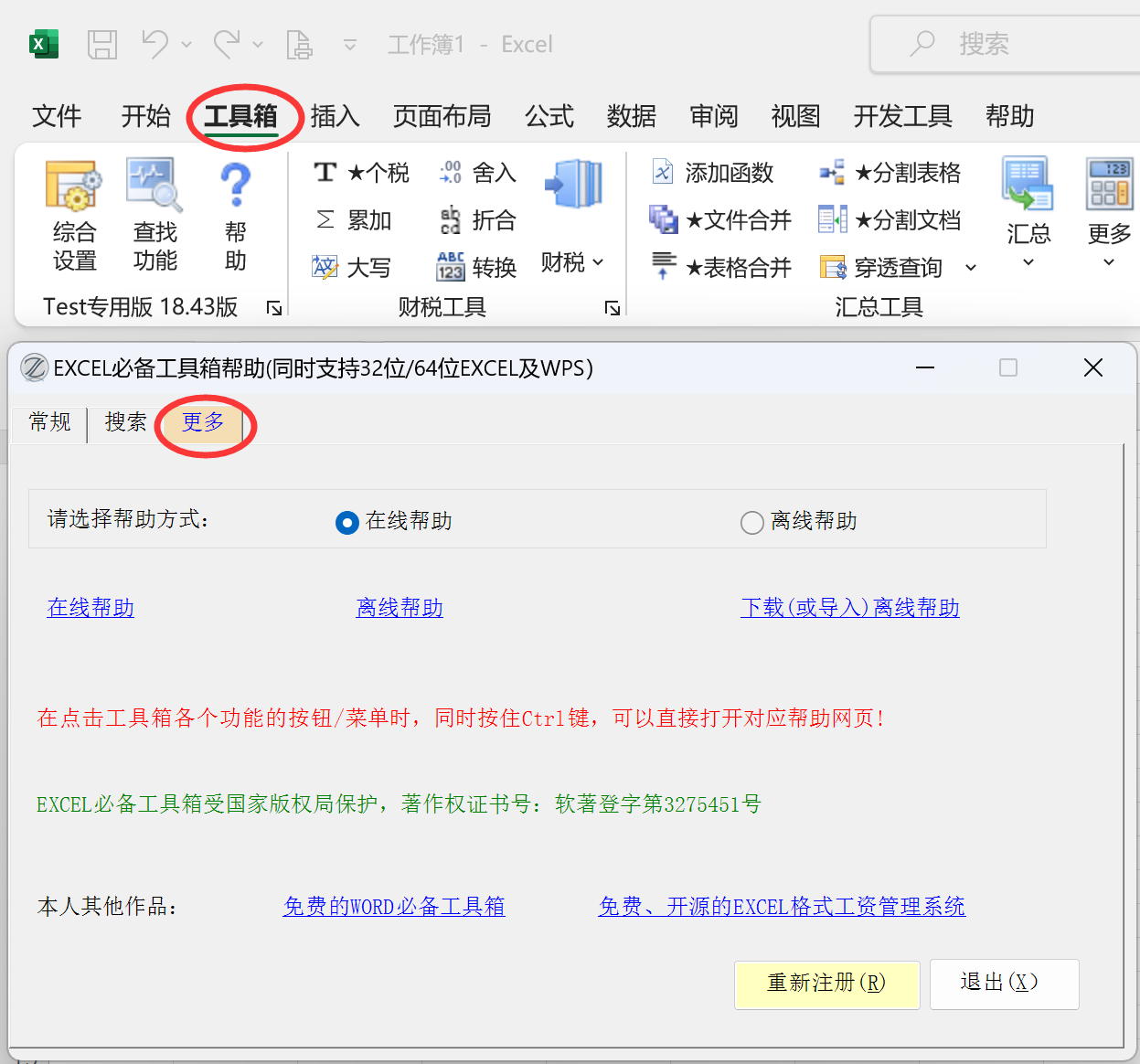Expand the 财税工具 group dialog launcher

point(613,308)
